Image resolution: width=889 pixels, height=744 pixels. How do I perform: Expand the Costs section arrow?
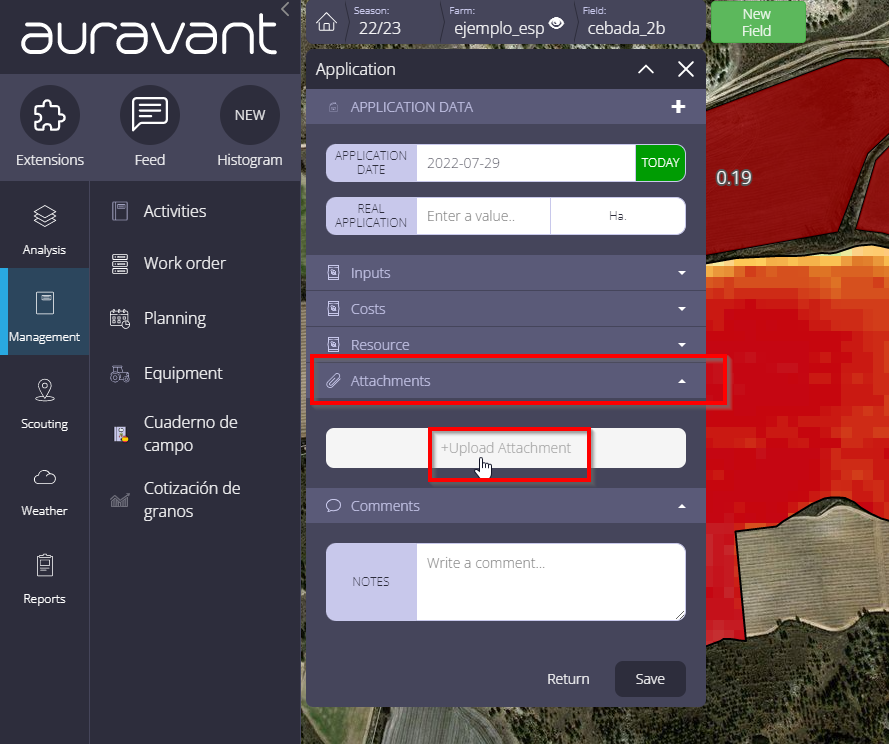pos(682,309)
